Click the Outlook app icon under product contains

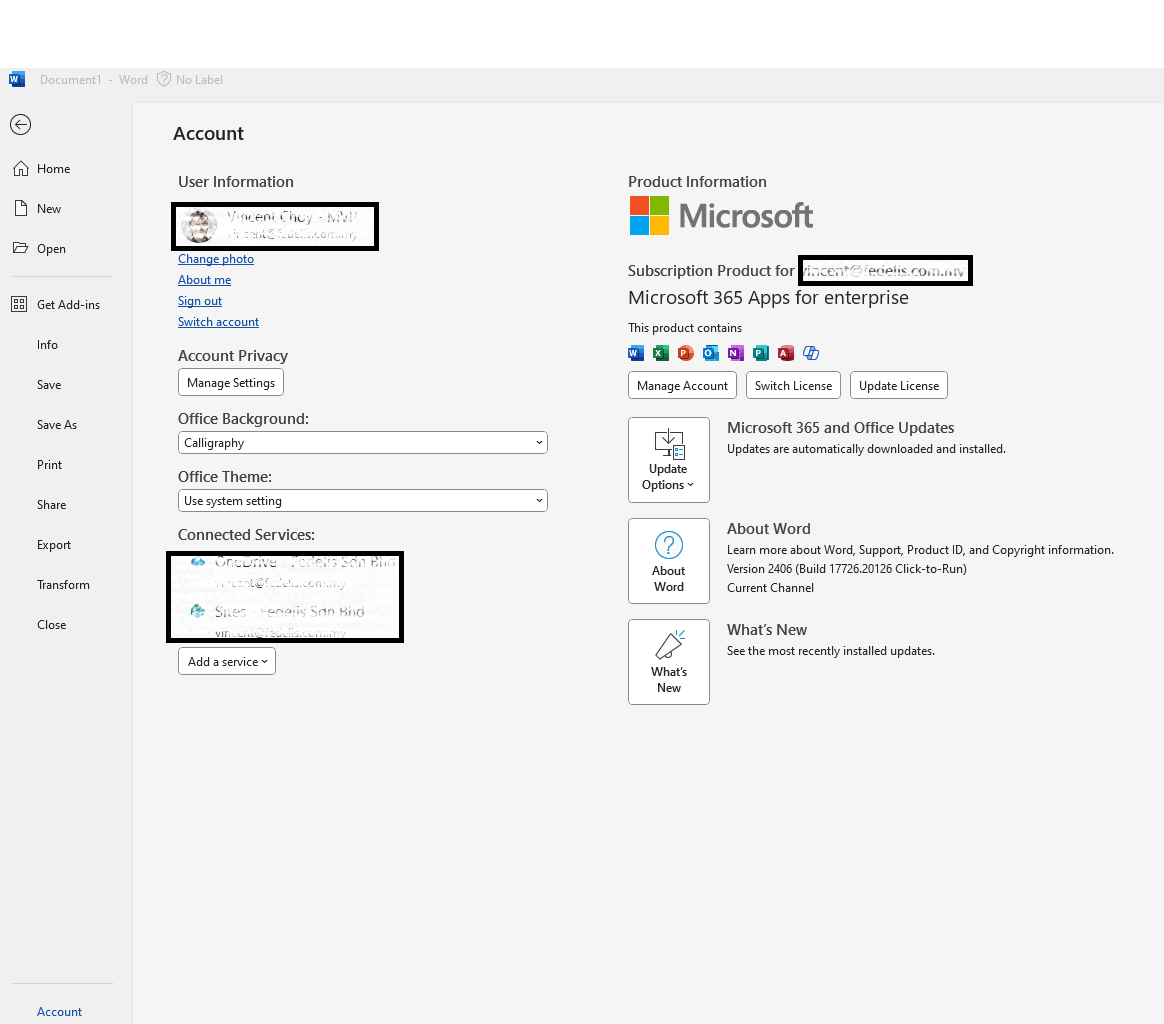pyautogui.click(x=710, y=353)
